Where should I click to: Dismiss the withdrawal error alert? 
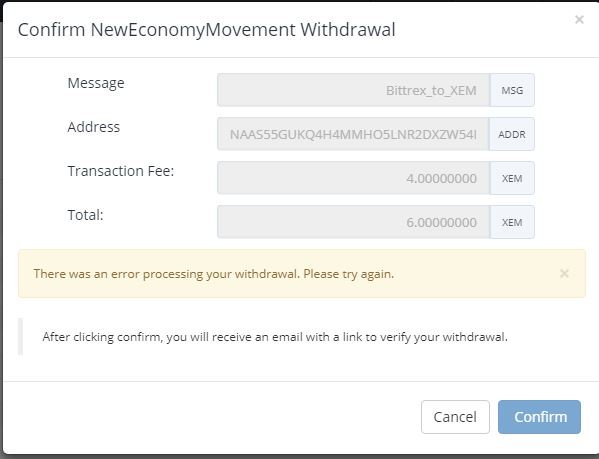564,273
